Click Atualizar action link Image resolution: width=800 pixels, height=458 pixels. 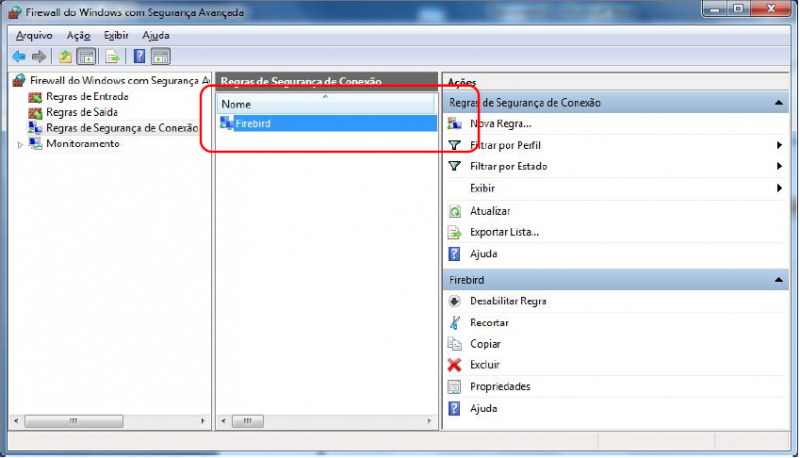coord(490,211)
